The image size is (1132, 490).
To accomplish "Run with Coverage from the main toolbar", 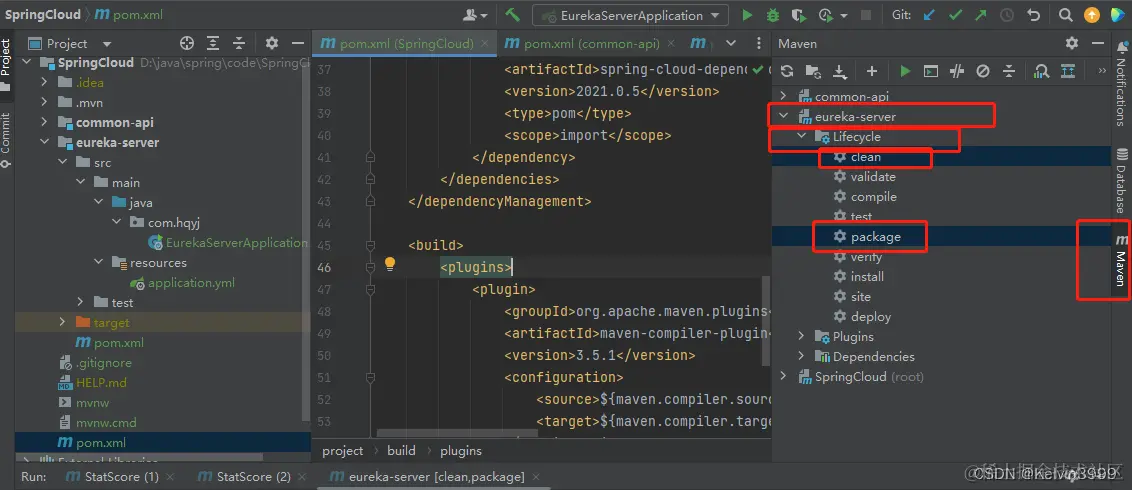I will pos(797,14).
